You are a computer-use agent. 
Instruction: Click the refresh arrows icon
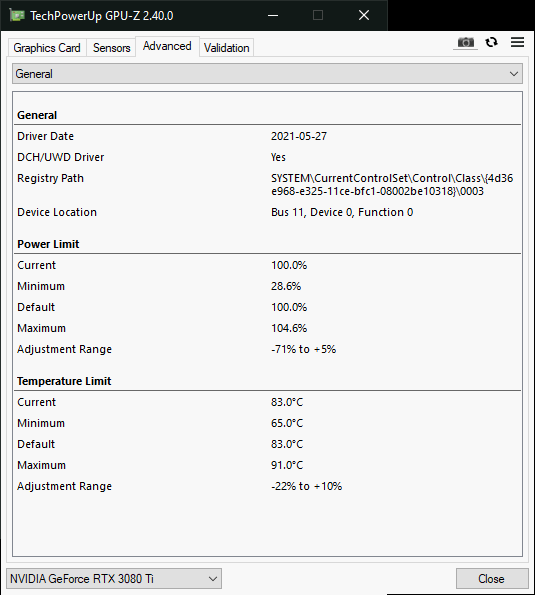click(492, 42)
